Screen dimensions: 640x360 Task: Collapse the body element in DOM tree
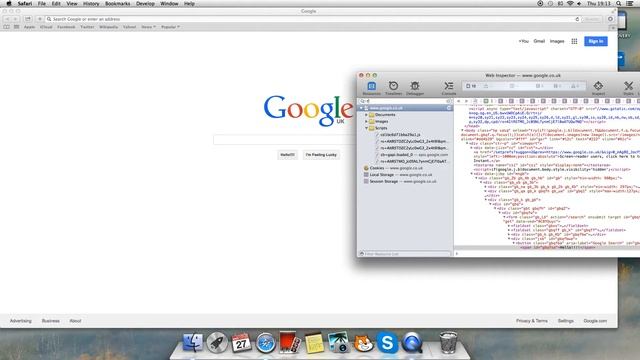coord(462,130)
